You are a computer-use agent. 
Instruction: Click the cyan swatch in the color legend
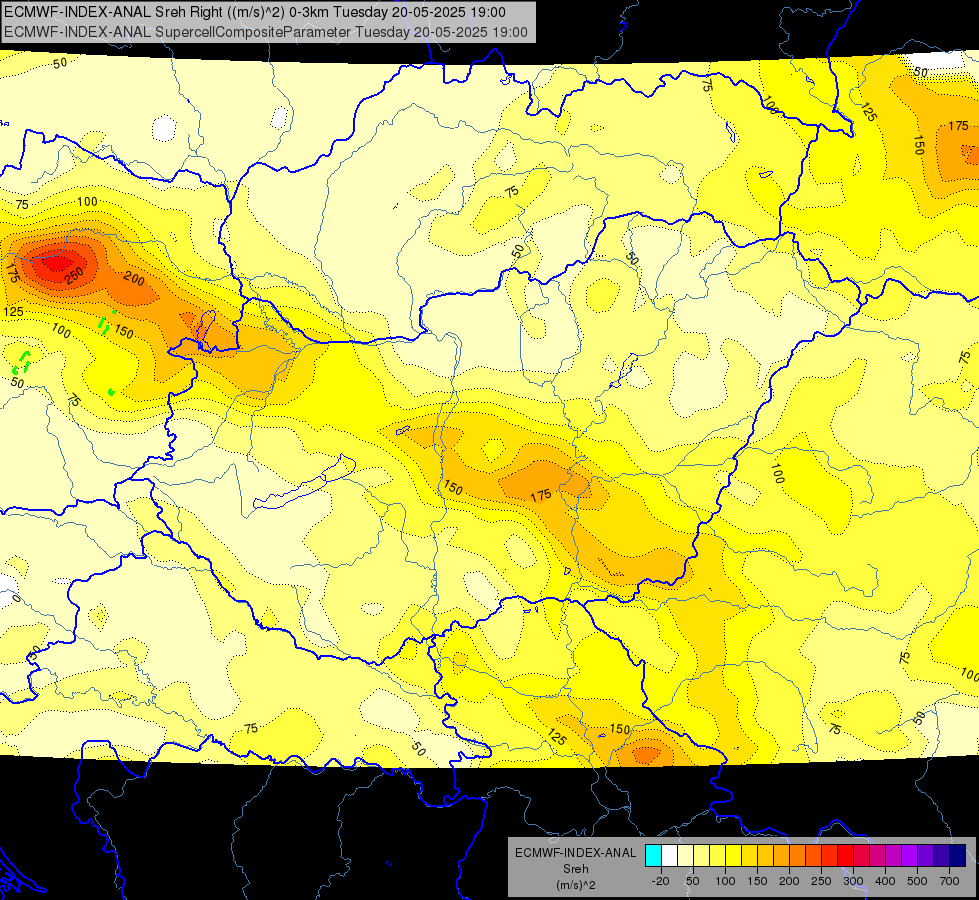pos(653,855)
